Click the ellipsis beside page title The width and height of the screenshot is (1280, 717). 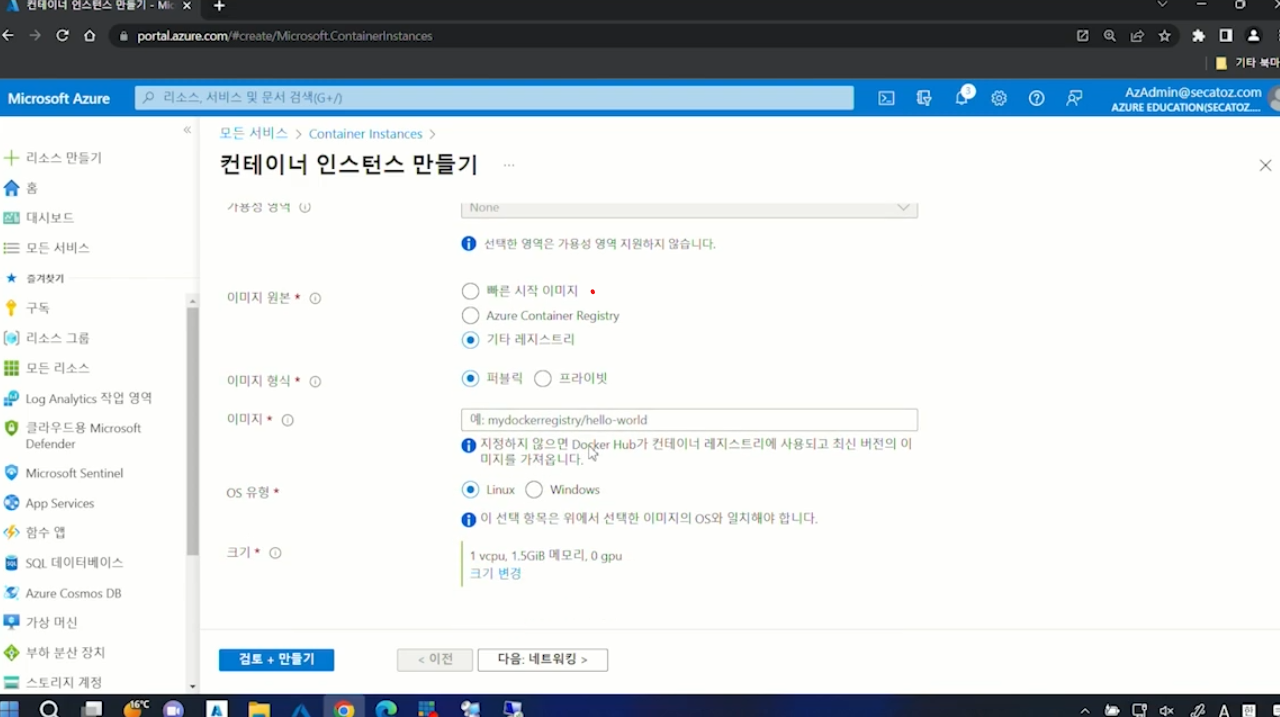click(509, 165)
